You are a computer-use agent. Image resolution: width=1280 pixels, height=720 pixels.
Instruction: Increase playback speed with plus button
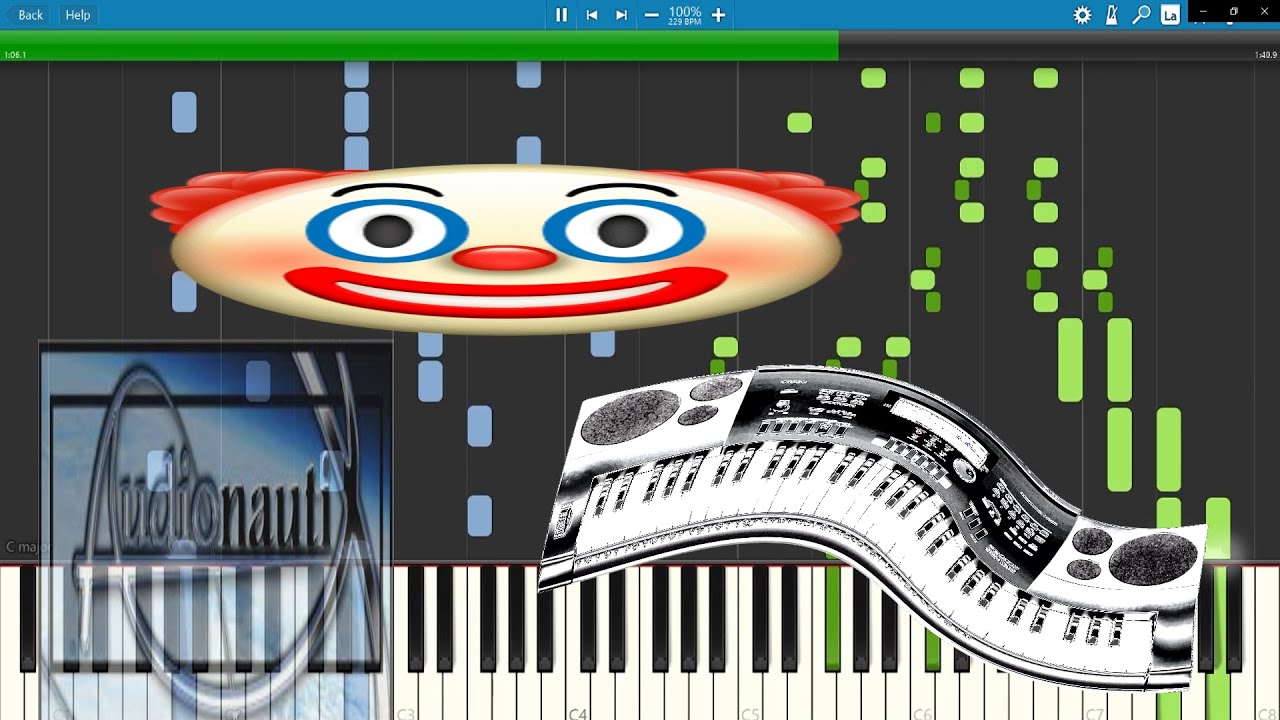[718, 15]
